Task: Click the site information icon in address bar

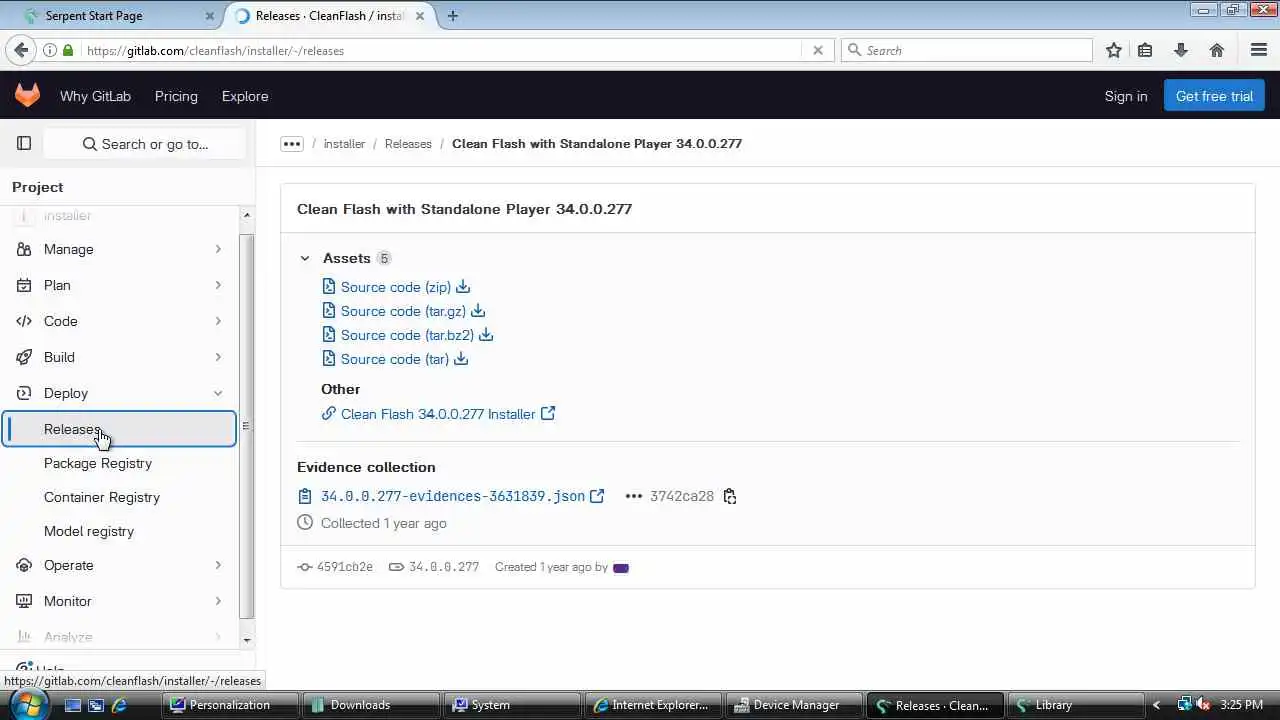Action: [49, 50]
